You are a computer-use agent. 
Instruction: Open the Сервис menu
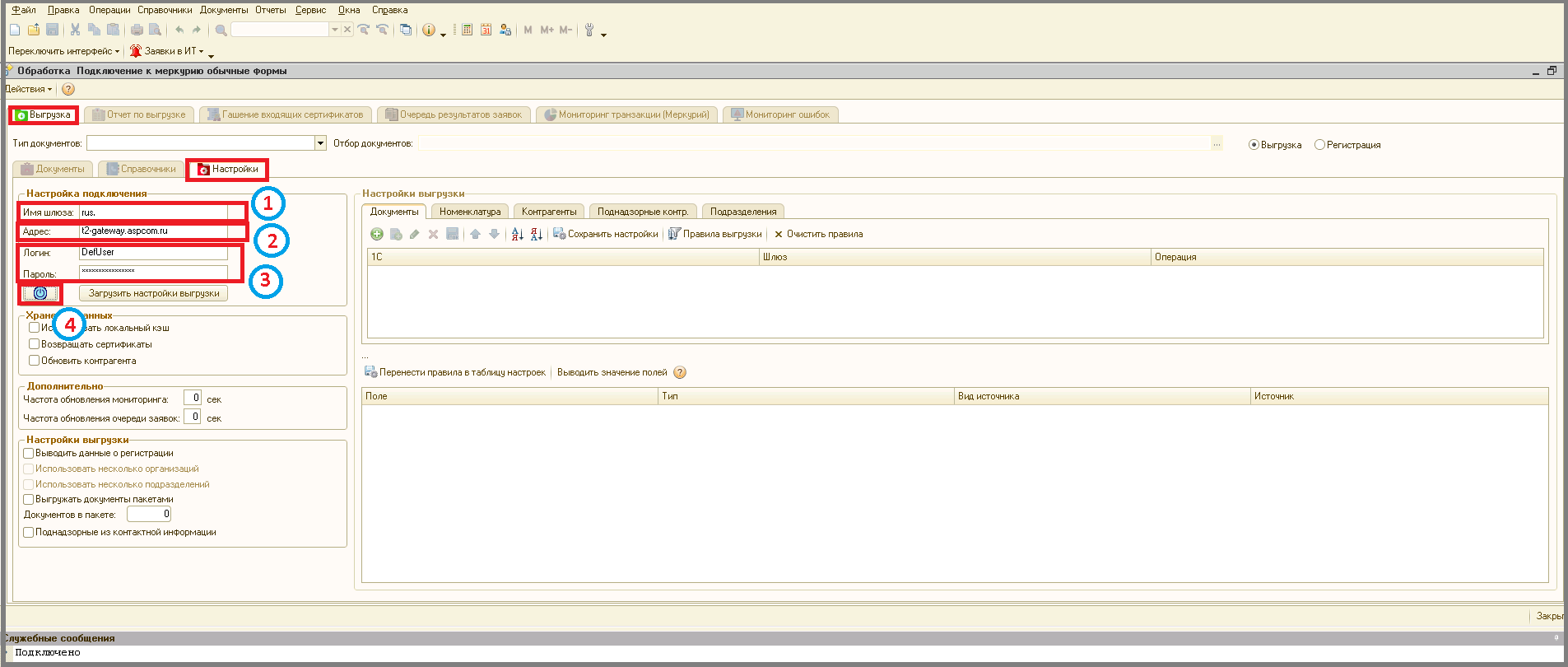tap(310, 10)
